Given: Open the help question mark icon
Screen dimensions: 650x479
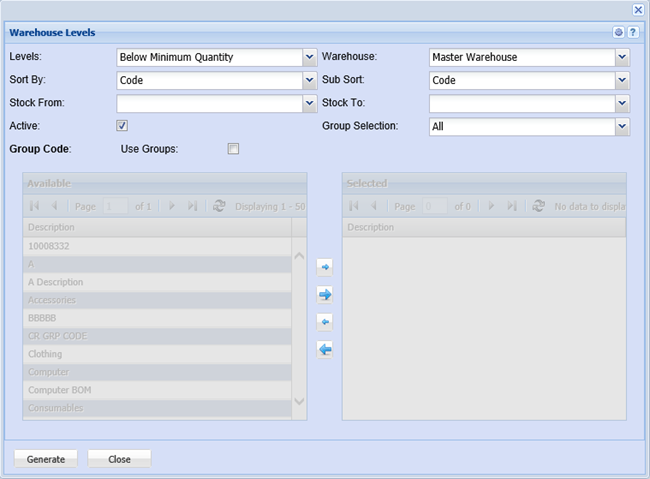Looking at the screenshot, I should tap(632, 32).
